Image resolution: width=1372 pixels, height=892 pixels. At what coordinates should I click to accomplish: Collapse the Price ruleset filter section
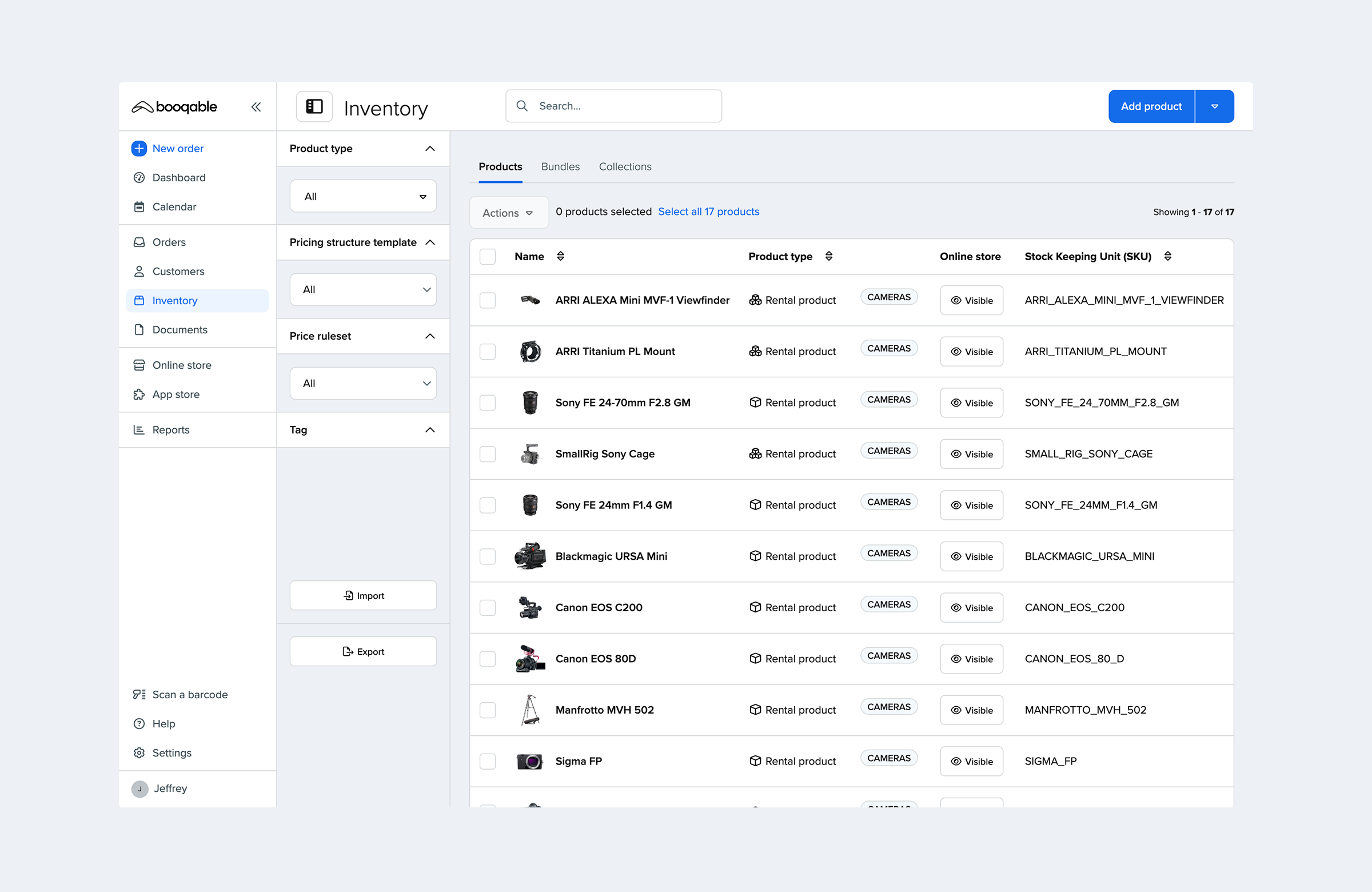(430, 336)
